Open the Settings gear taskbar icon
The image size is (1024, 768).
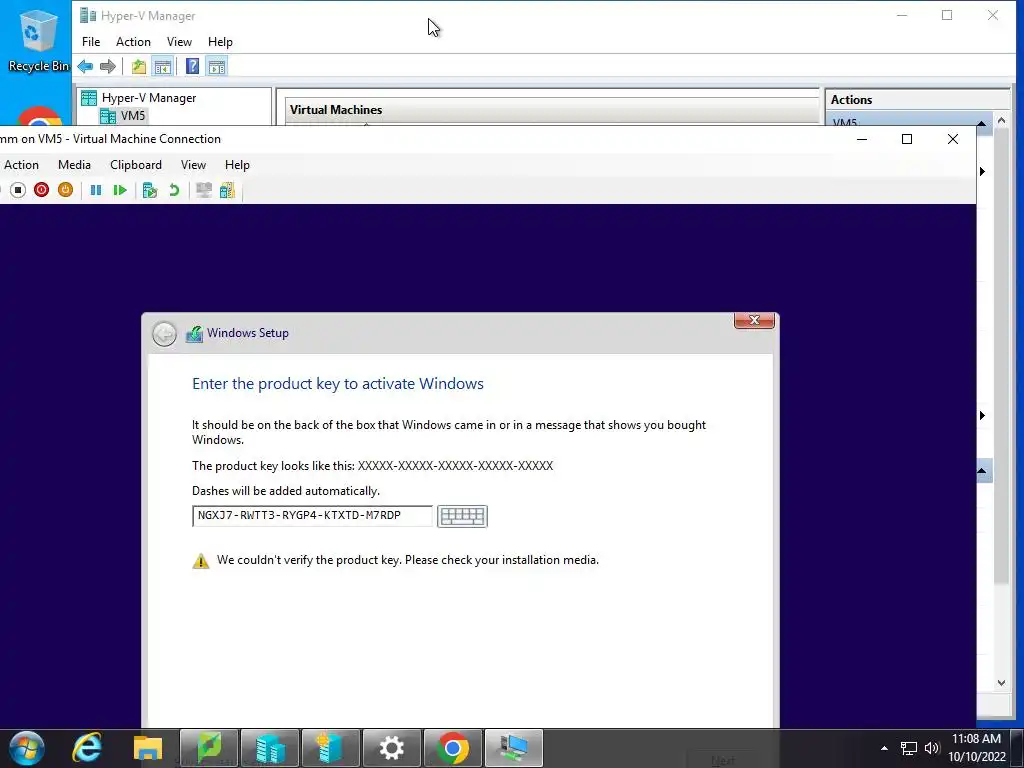pos(392,748)
